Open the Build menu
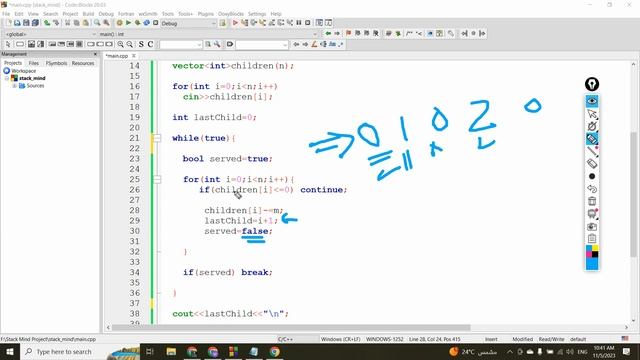This screenshot has height=360, width=640. pos(88,14)
